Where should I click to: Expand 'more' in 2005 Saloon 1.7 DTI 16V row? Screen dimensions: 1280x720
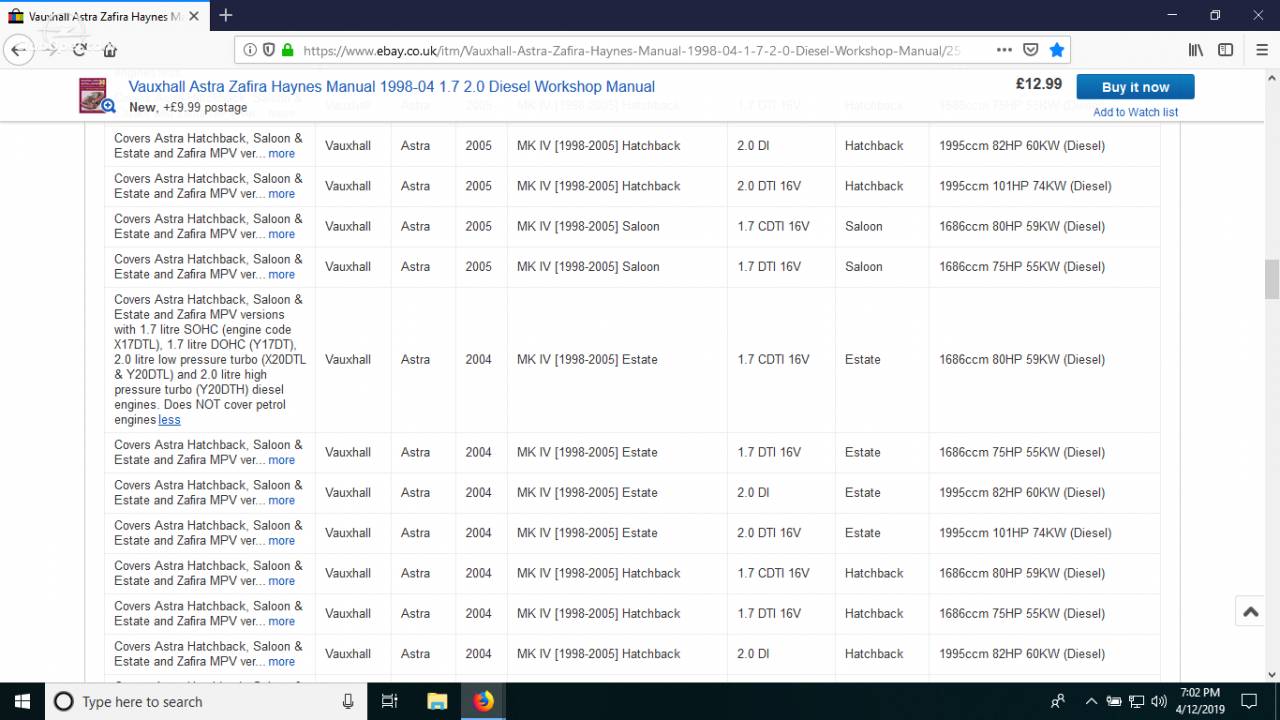pos(281,274)
